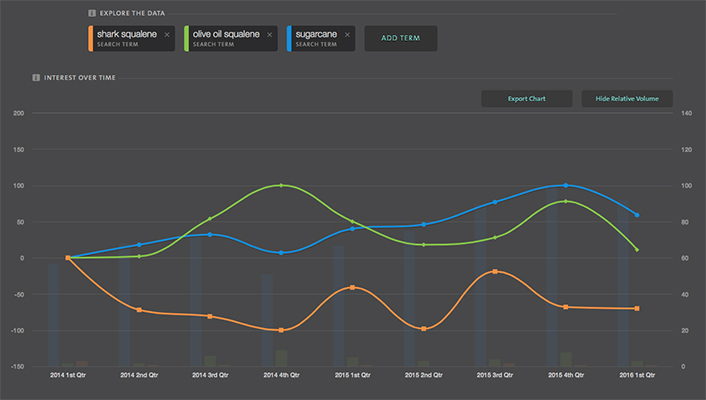The width and height of the screenshot is (706, 400).
Task: Click shark squalene low point at 2015 2nd Qtr
Action: (x=424, y=329)
